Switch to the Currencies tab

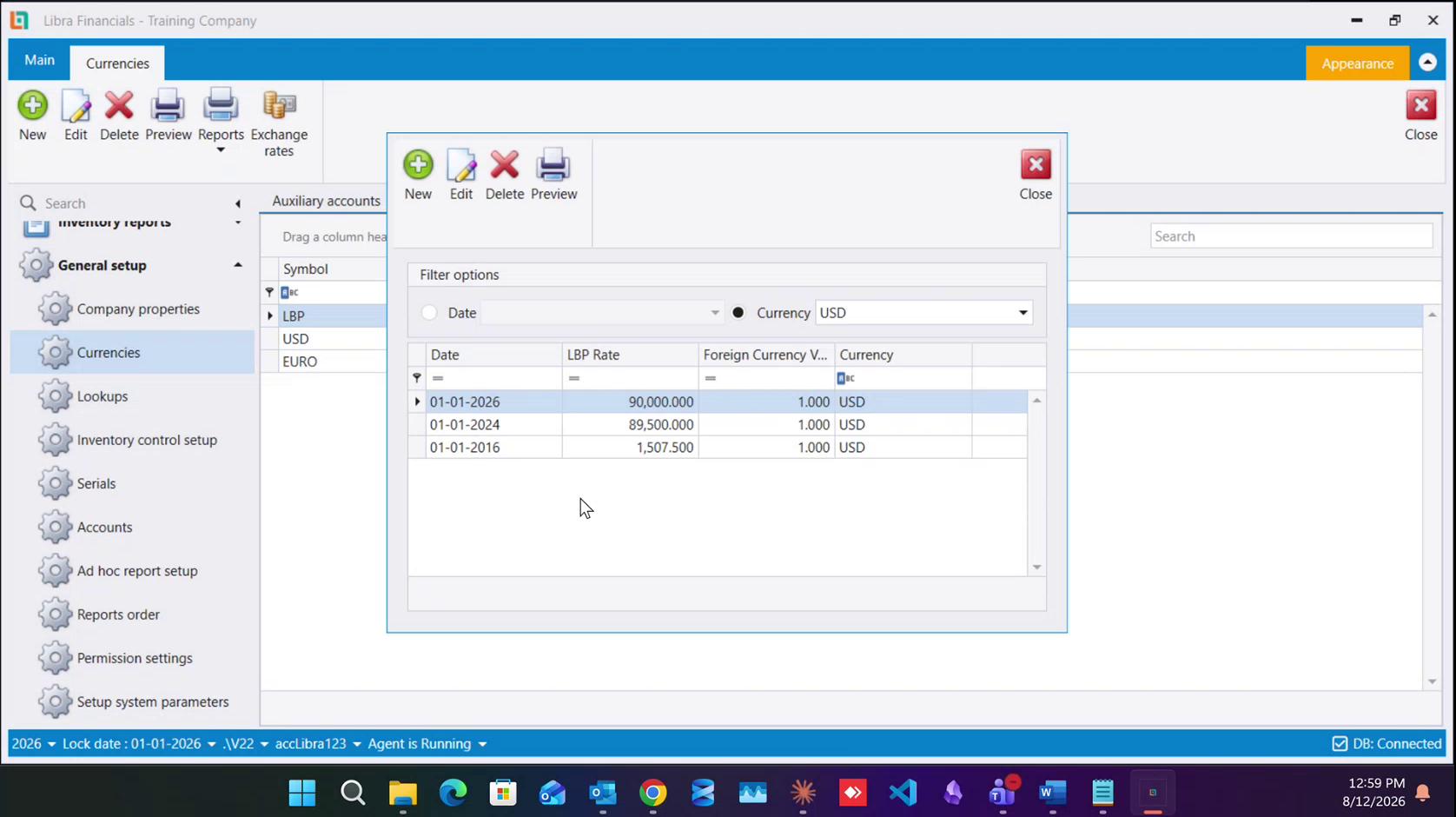click(x=117, y=63)
